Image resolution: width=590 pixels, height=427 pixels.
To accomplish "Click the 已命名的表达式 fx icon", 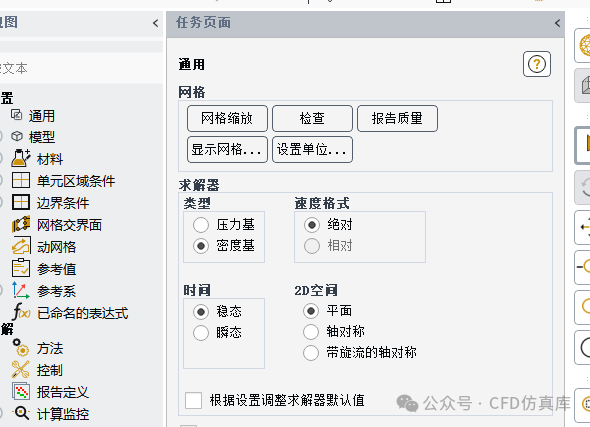I will (21, 312).
